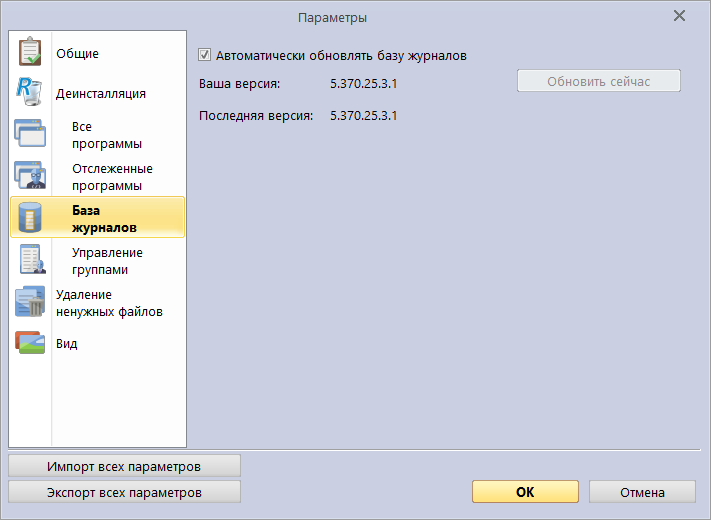The height and width of the screenshot is (520, 711).
Task: Click the General clipboard icon
Action: pos(30,52)
